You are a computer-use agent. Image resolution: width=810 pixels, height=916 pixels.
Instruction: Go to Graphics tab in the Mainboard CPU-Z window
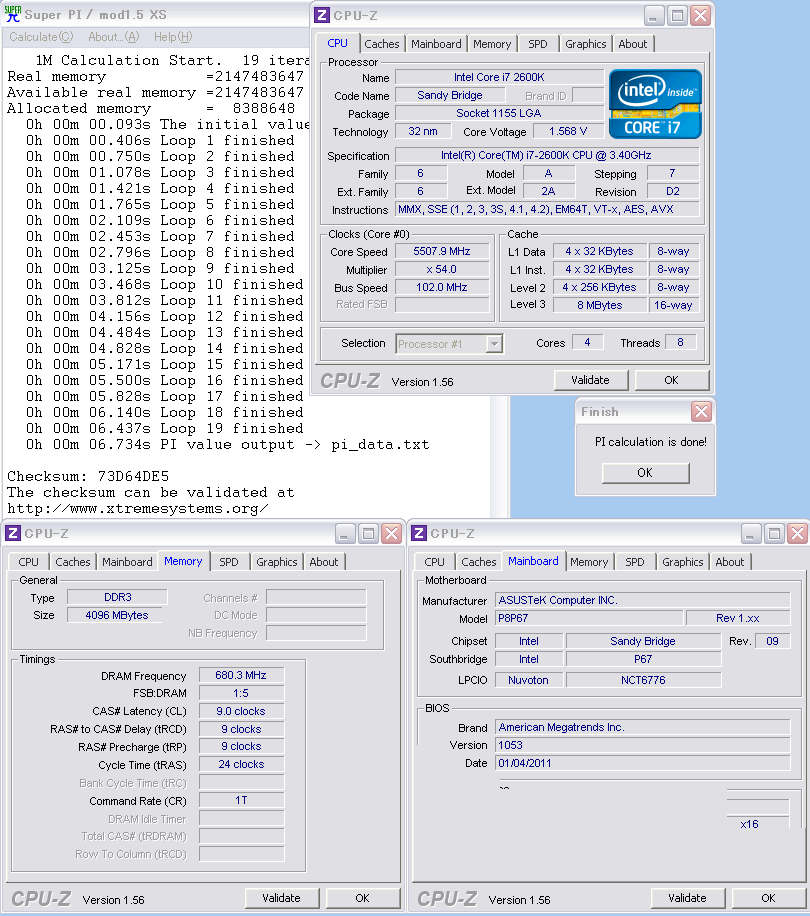coord(683,562)
